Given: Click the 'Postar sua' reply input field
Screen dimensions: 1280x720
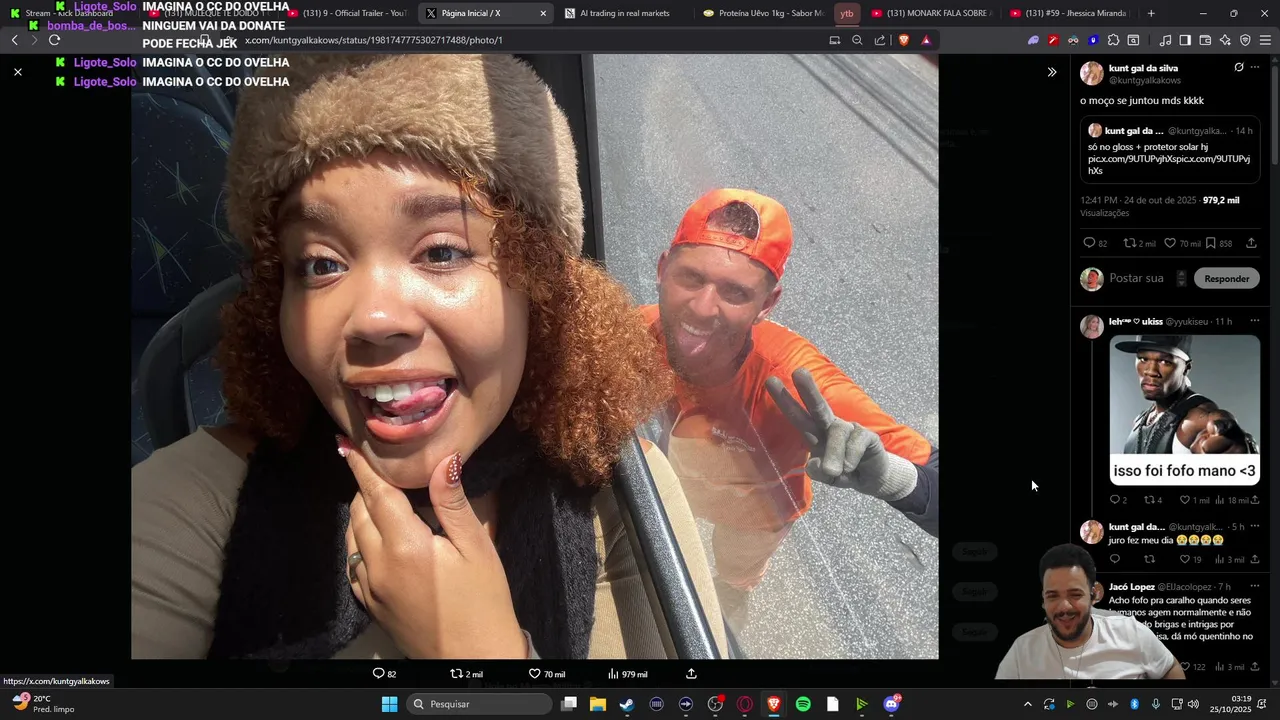Looking at the screenshot, I should click(x=1137, y=278).
